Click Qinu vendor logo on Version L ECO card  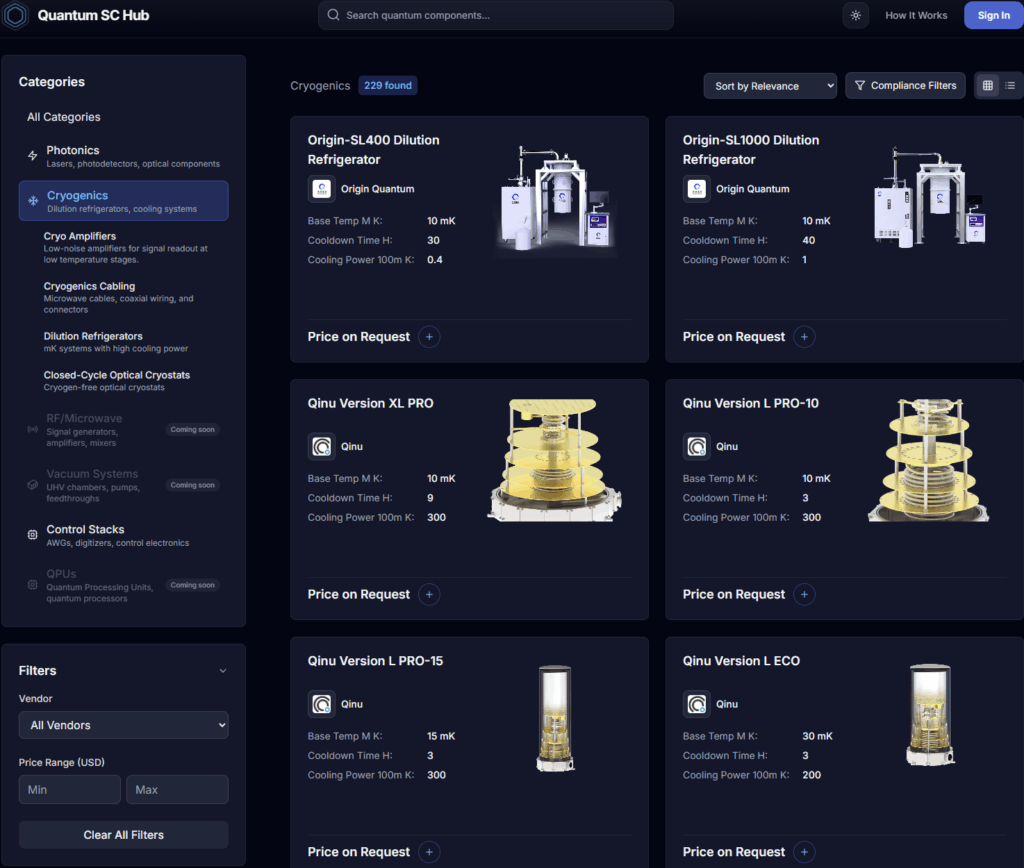click(697, 704)
